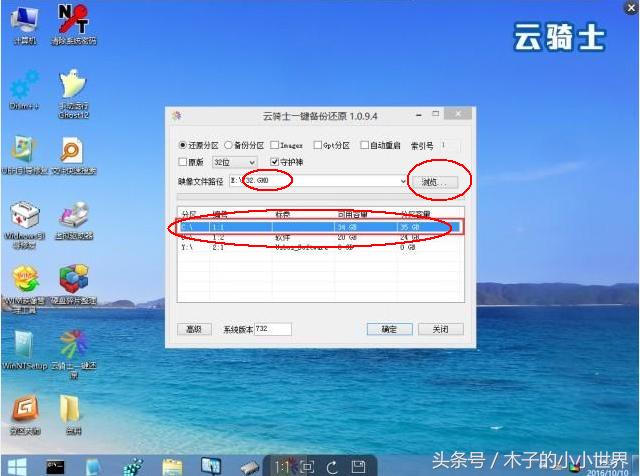Click the progress bar below the path
The width and height of the screenshot is (640, 476).
coord(320,197)
